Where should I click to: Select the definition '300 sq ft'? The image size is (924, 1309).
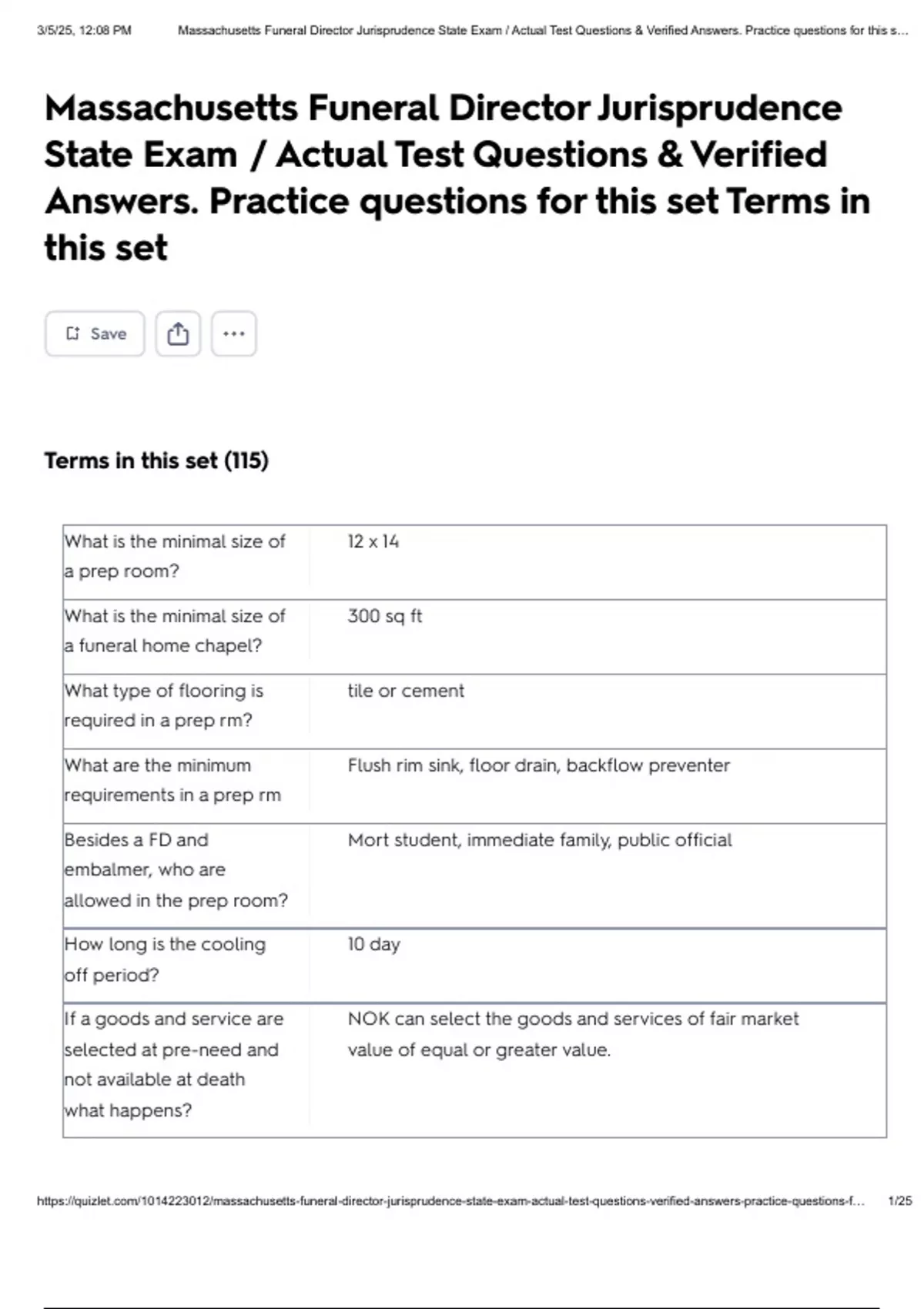[x=385, y=616]
